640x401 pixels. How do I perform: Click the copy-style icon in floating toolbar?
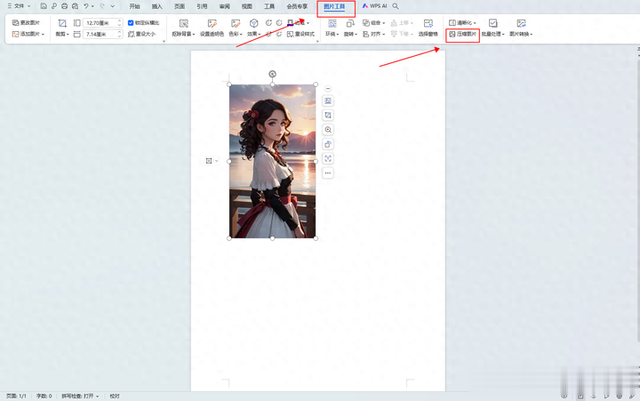point(328,144)
